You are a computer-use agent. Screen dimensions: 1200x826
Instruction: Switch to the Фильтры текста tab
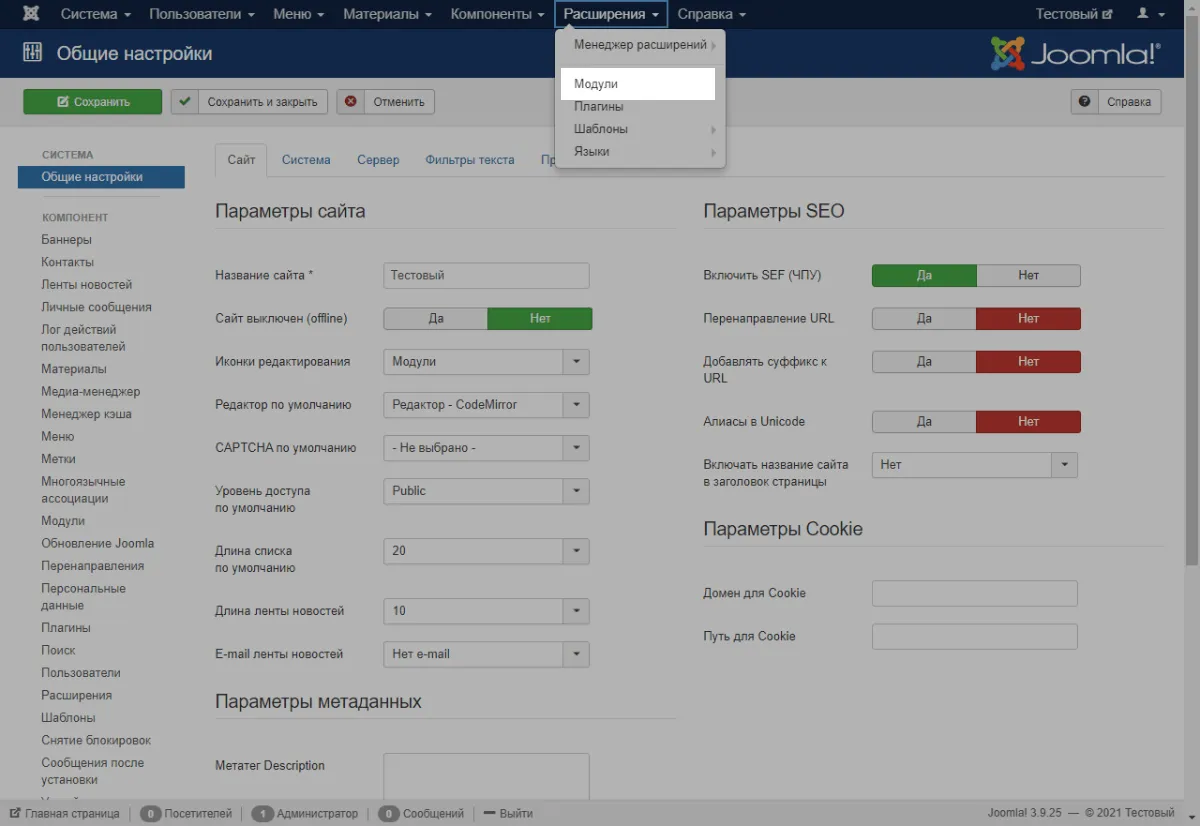(470, 160)
